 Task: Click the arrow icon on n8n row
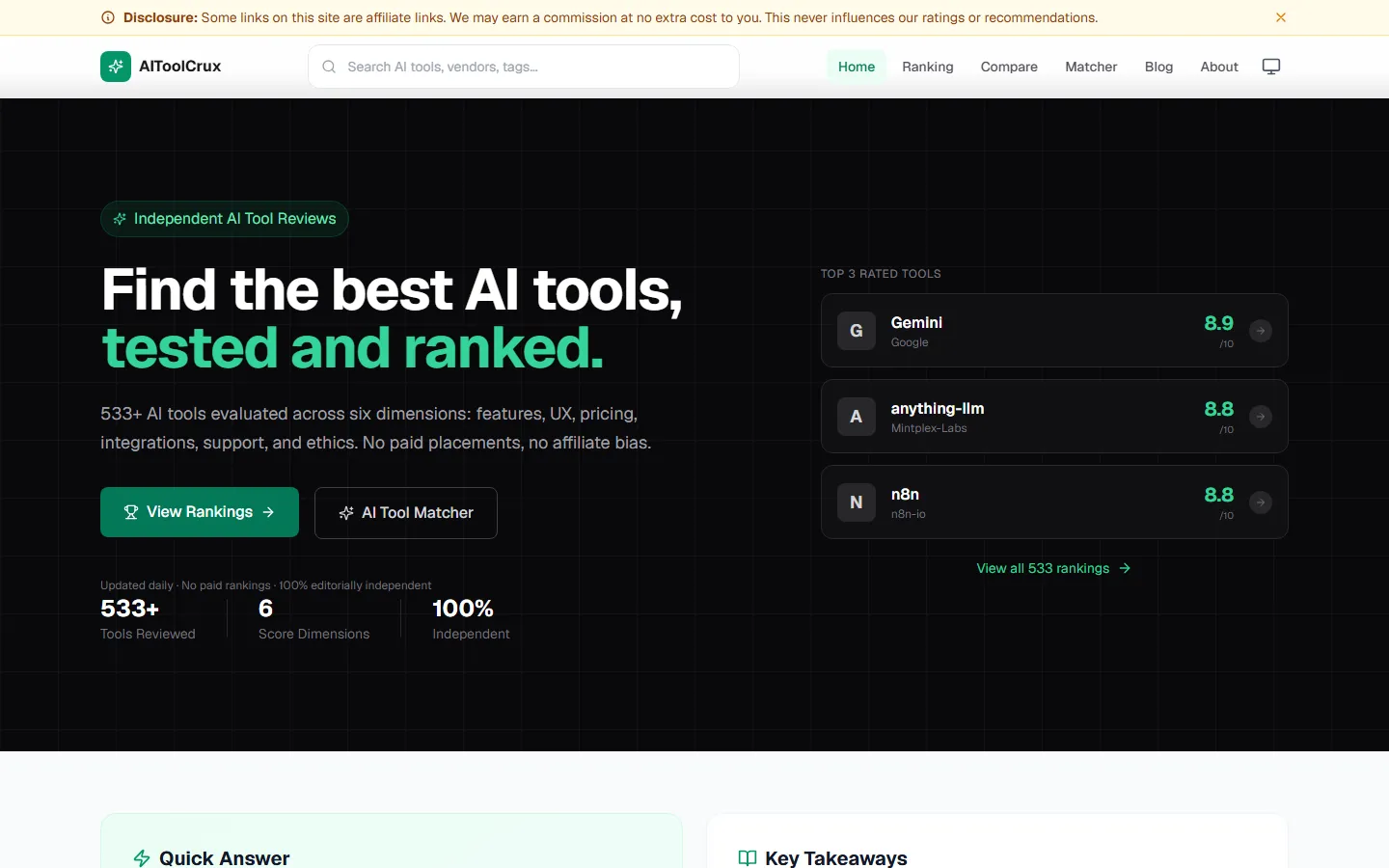pyautogui.click(x=1261, y=502)
